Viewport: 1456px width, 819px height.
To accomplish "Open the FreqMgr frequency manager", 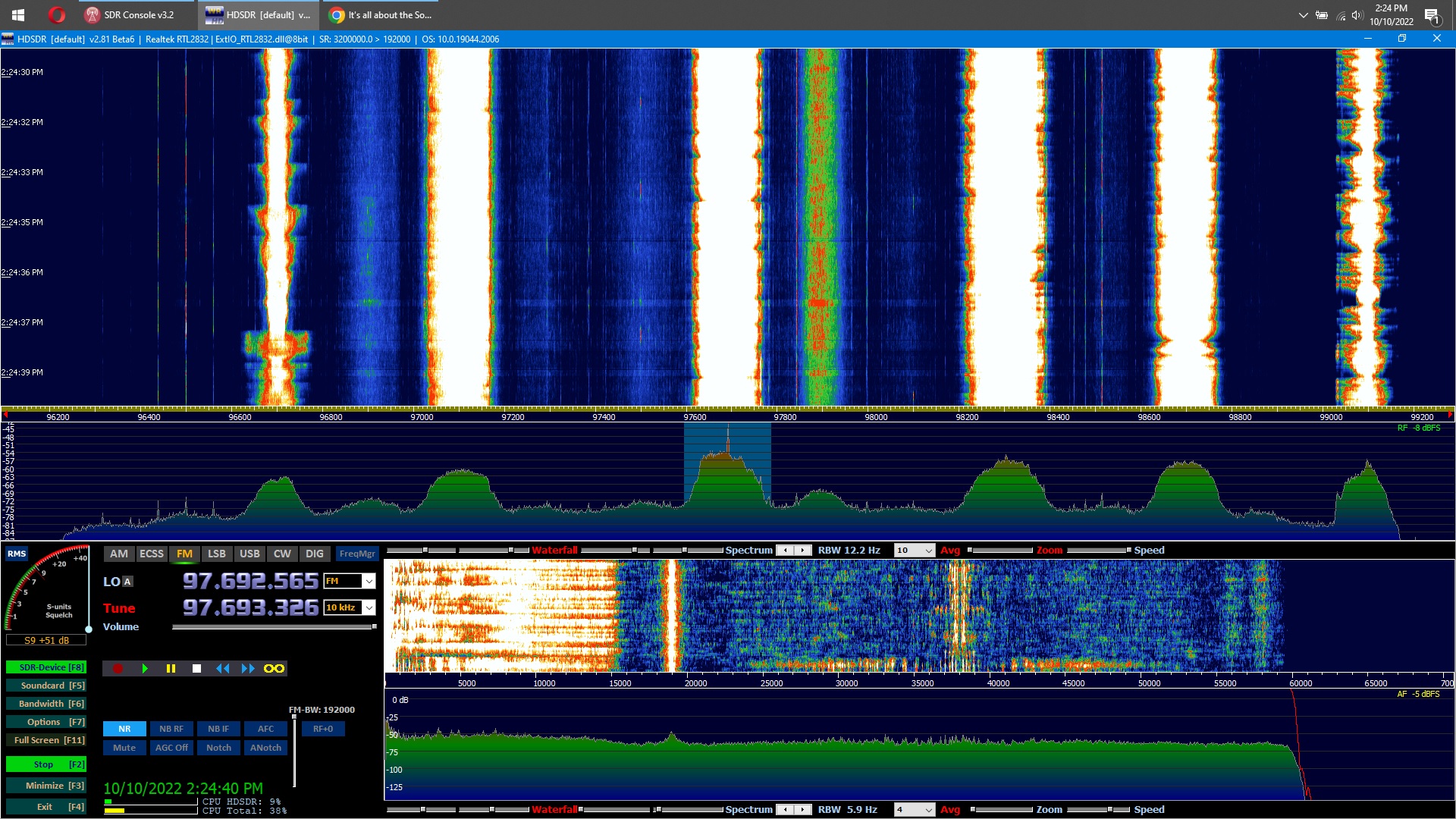I will (357, 554).
